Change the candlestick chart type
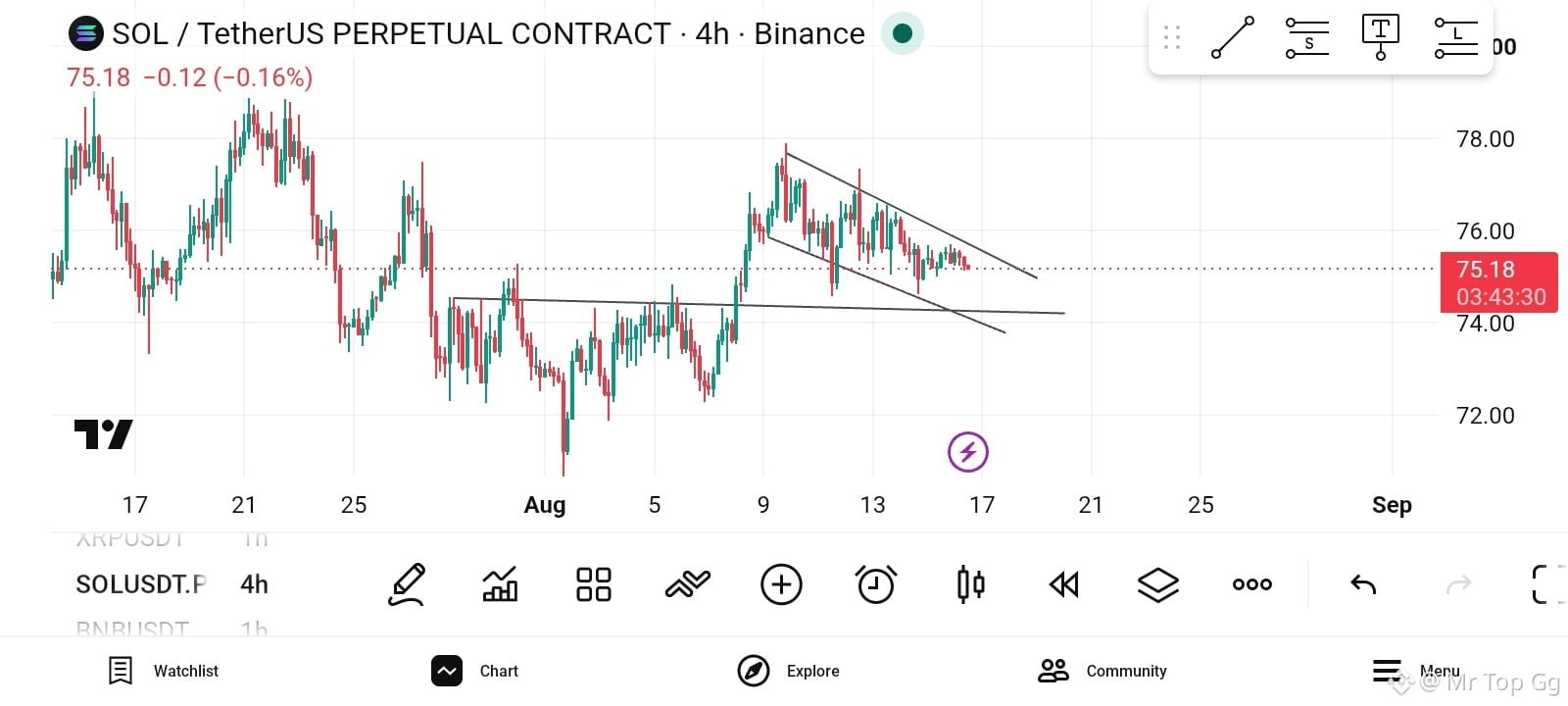Screen dimensions: 1568x706 coord(970,584)
